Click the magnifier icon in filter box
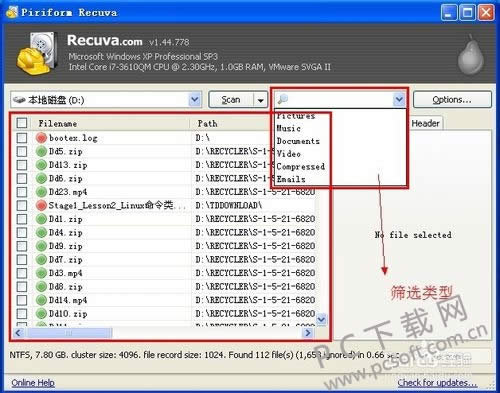Viewport: 500px width, 393px height. pos(282,99)
